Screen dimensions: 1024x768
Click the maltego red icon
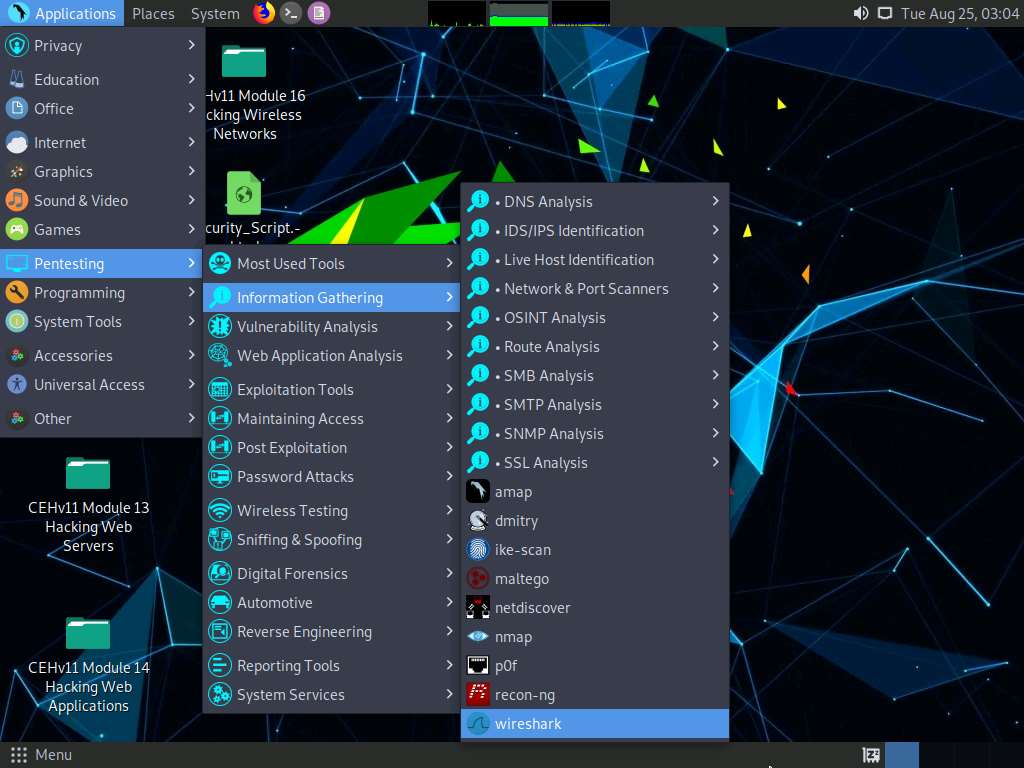(477, 579)
